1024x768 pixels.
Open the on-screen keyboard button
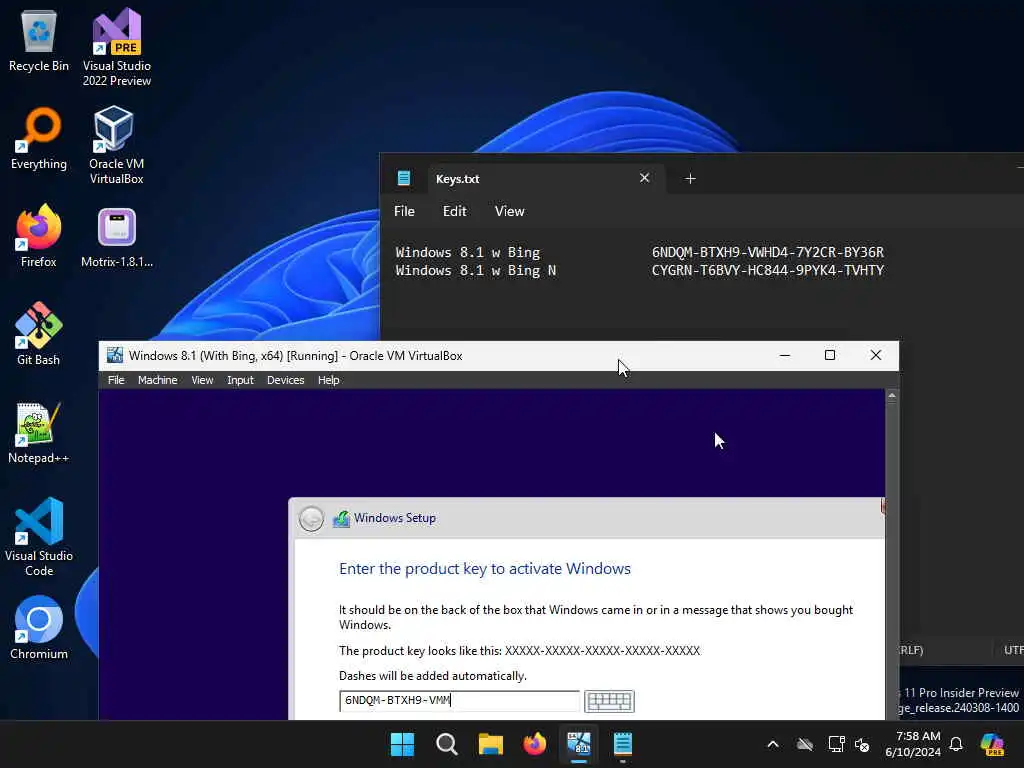(609, 701)
